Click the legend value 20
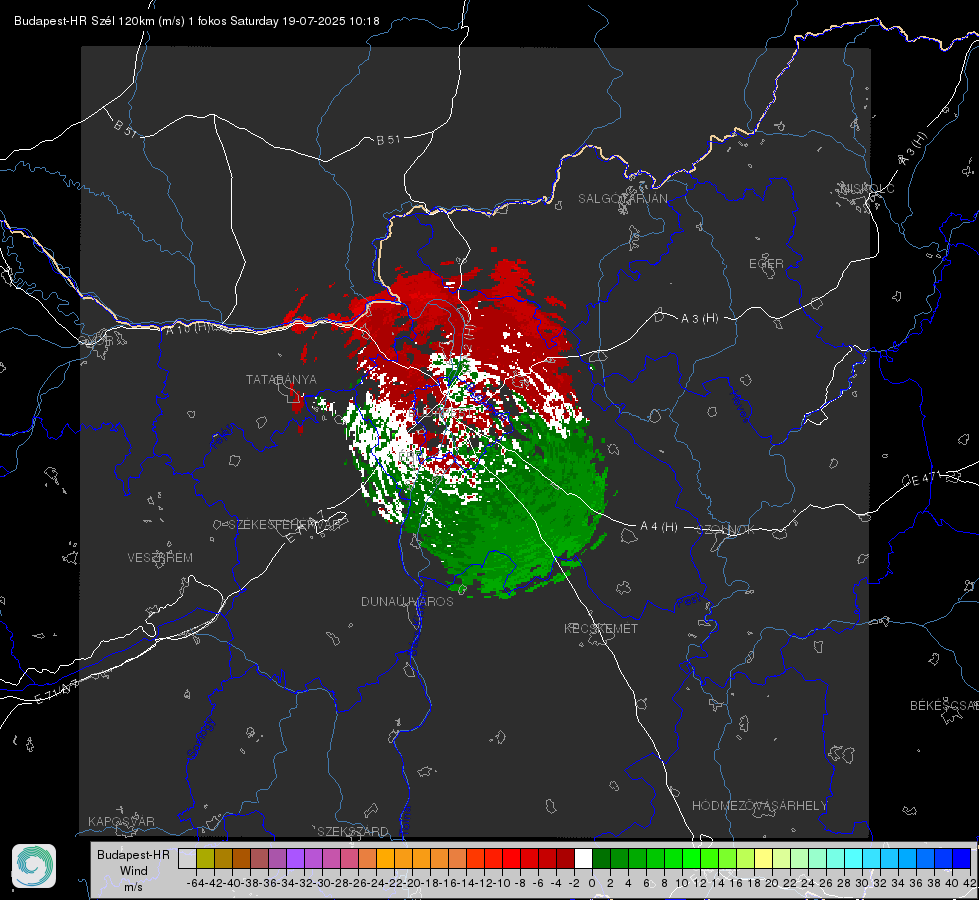 point(772,883)
